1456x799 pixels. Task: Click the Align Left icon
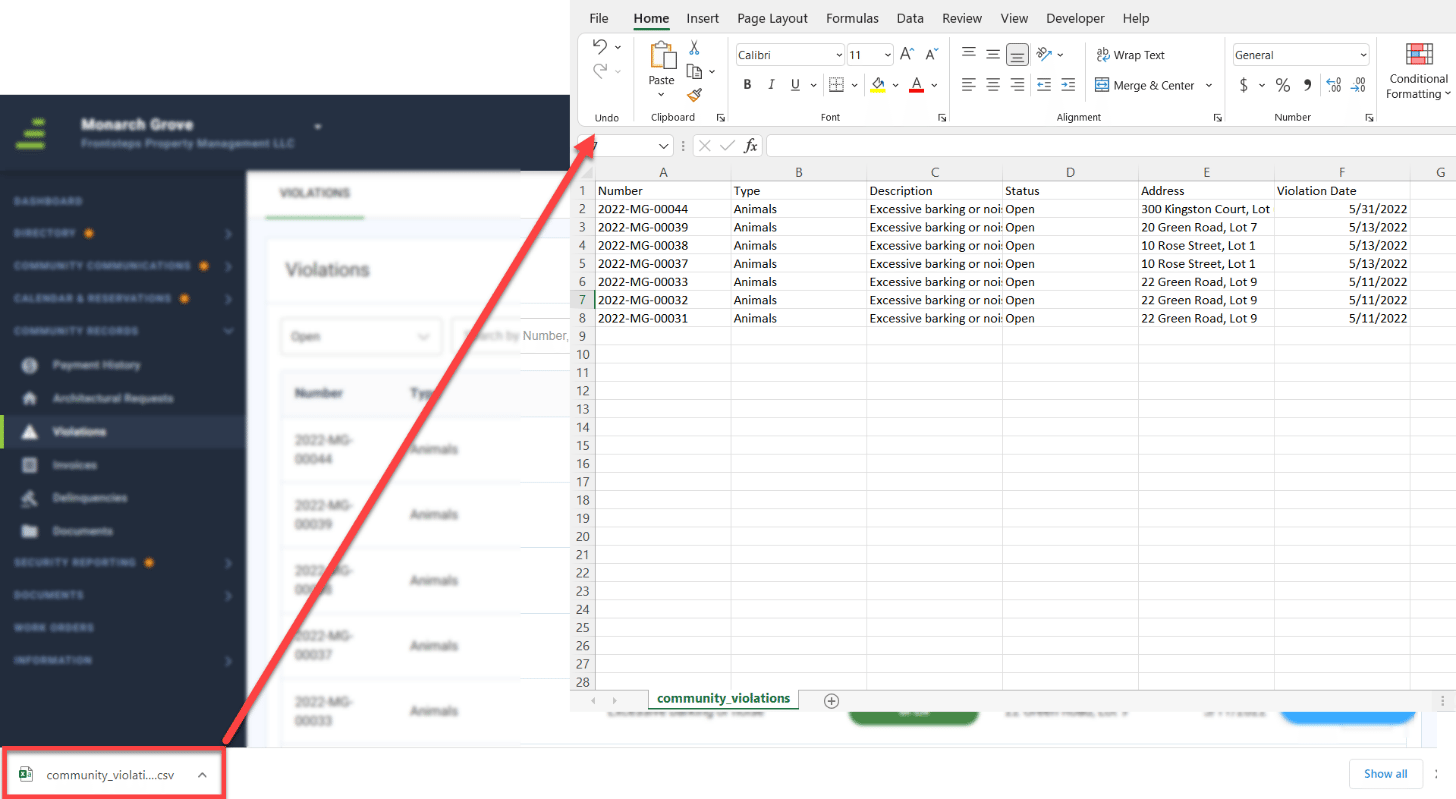point(969,85)
